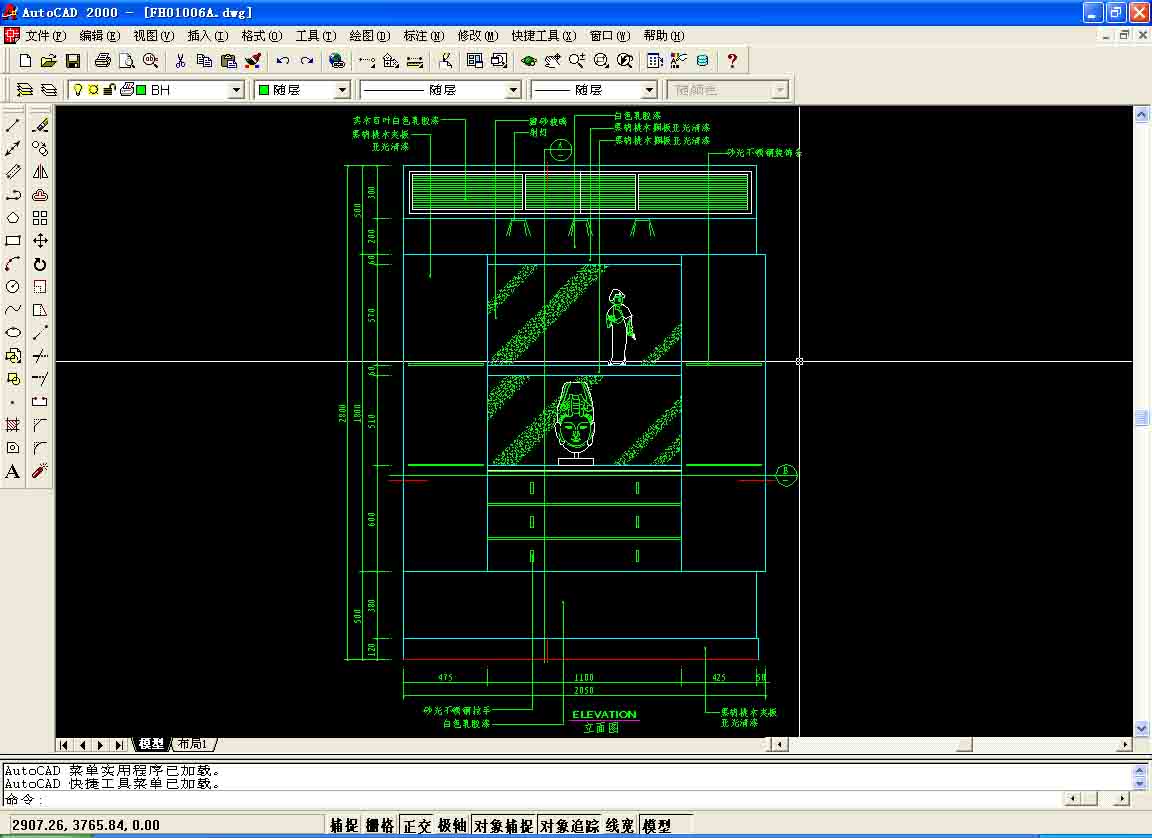Toggle 极轴 (polar tracking) in status bar
The height and width of the screenshot is (838, 1152).
[x=452, y=826]
